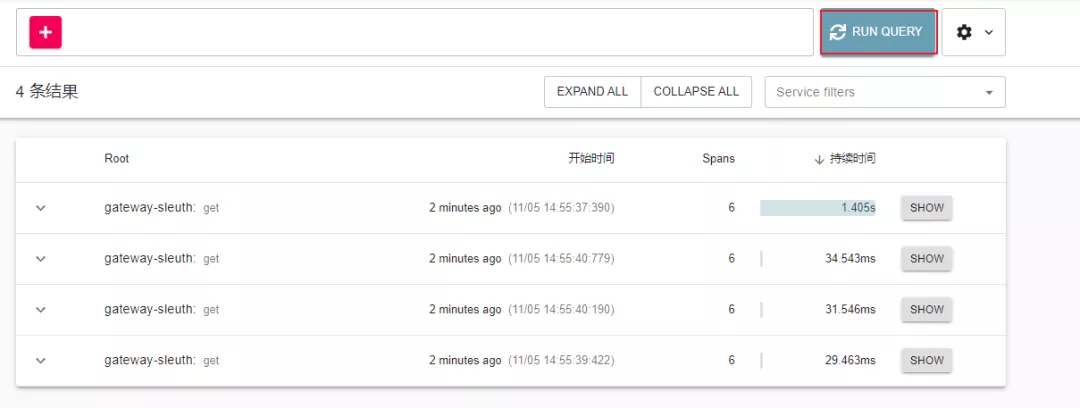This screenshot has height=408, width=1080.
Task: Click the Root column header
Action: 117,159
